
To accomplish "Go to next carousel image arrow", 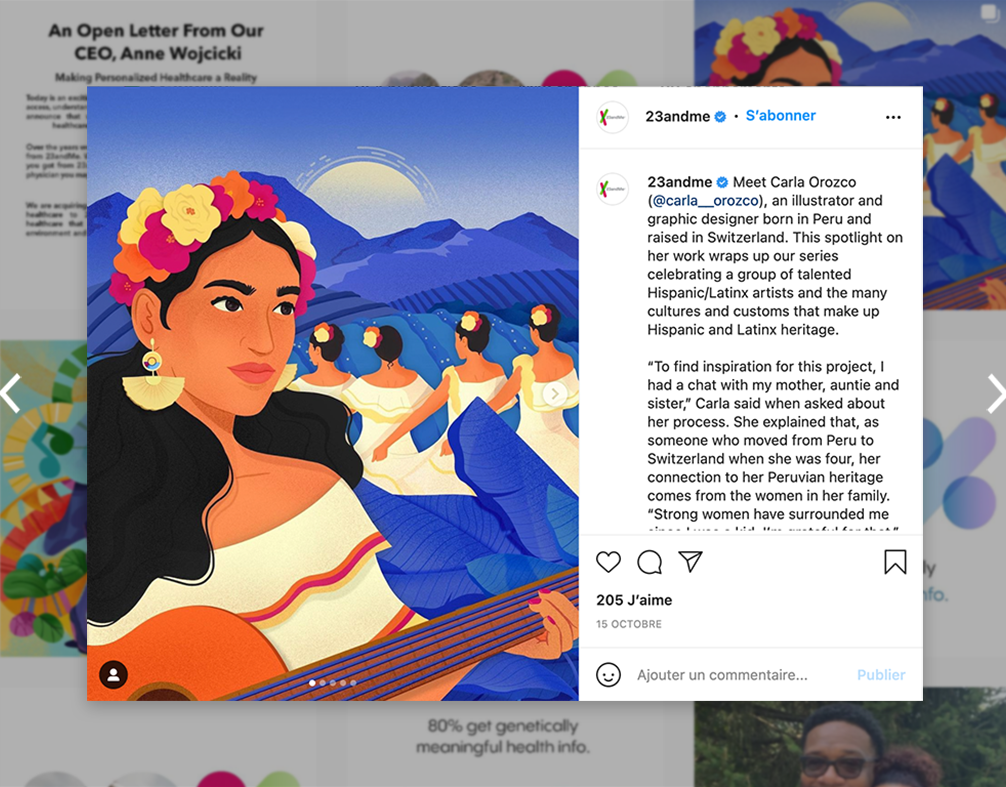I will click(555, 393).
